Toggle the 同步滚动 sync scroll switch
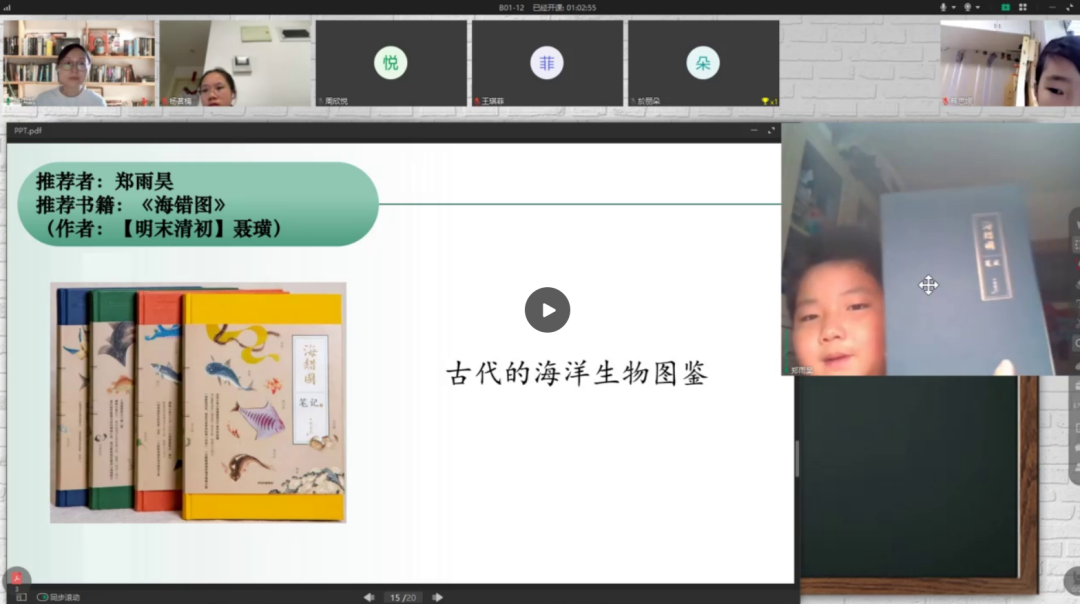 tap(43, 597)
